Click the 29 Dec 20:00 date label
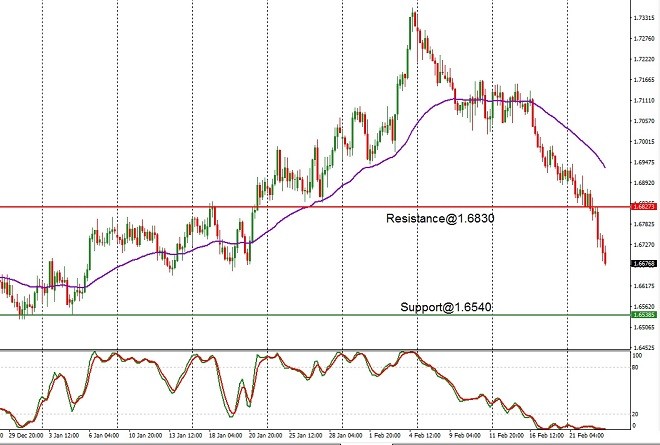The image size is (660, 445). 25,435
